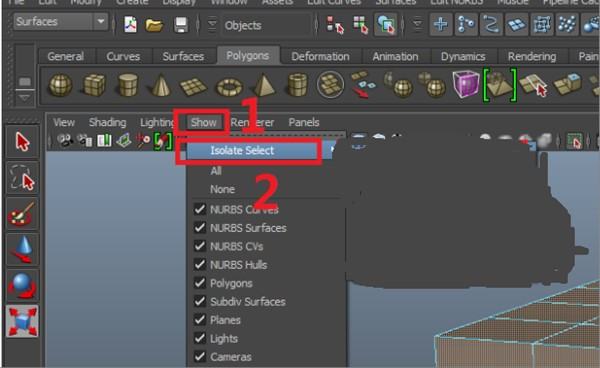Click the open scene folder icon
Screen dimensions: 600x368
point(154,25)
